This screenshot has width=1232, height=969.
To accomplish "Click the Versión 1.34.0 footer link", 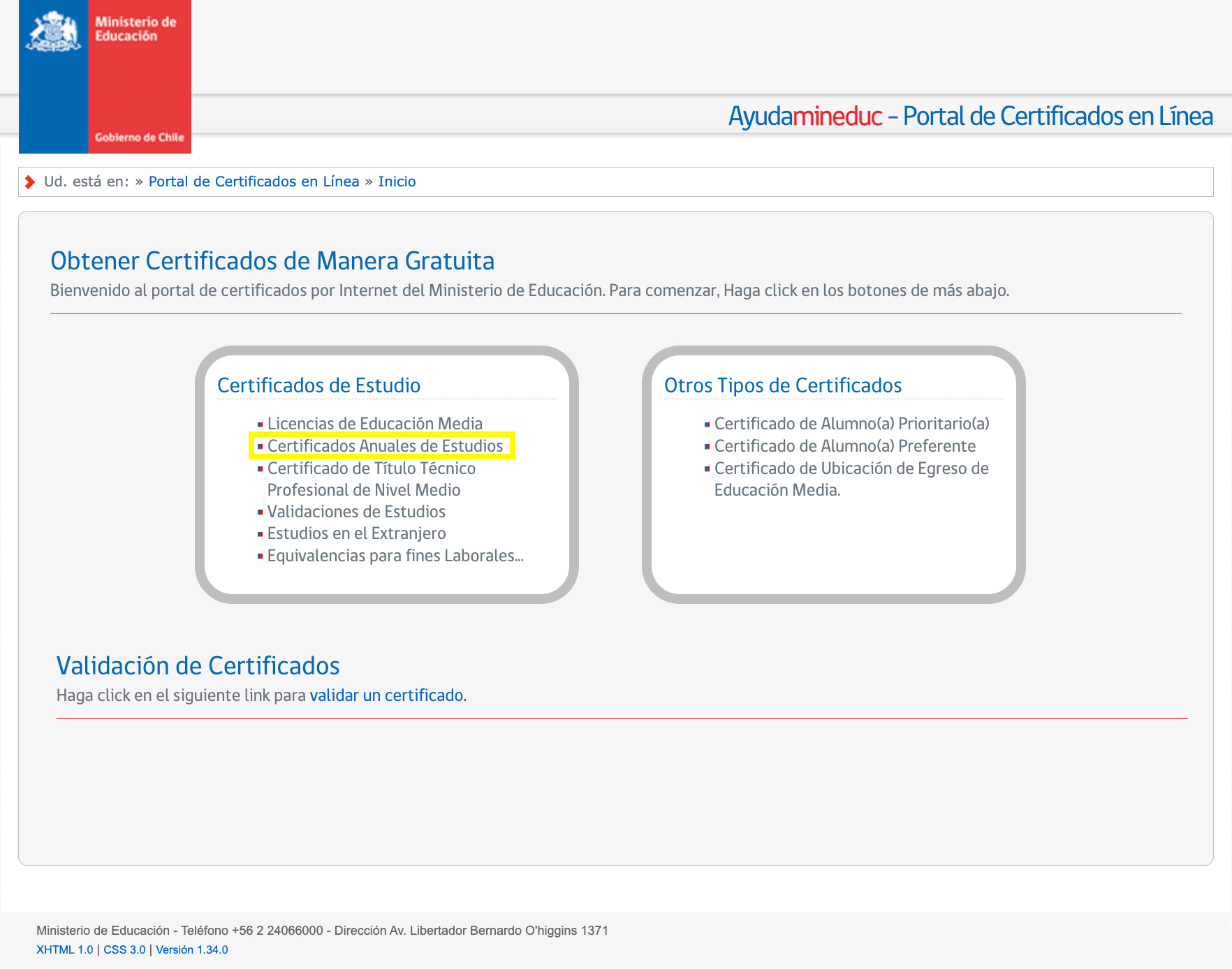I will 192,949.
